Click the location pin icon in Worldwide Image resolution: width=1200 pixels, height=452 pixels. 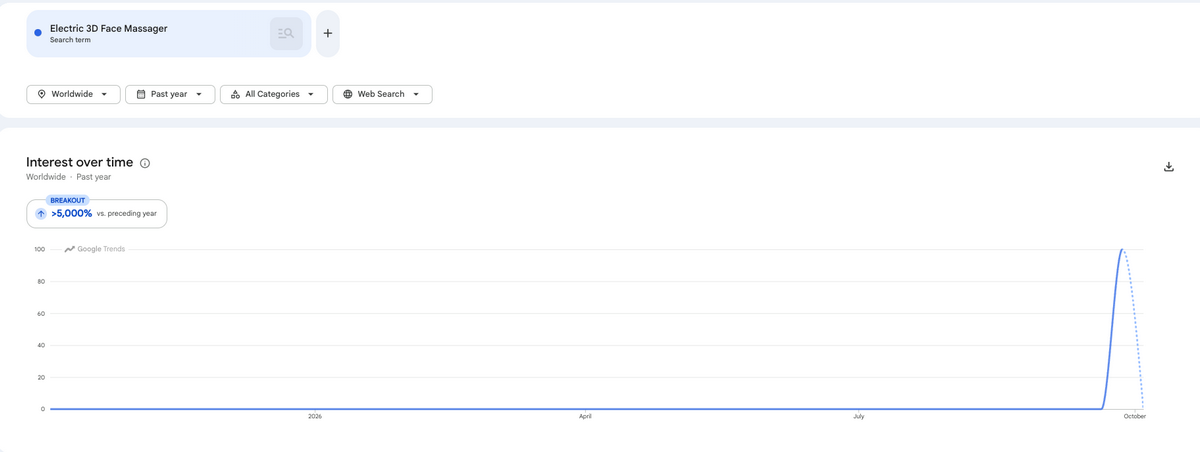42,94
